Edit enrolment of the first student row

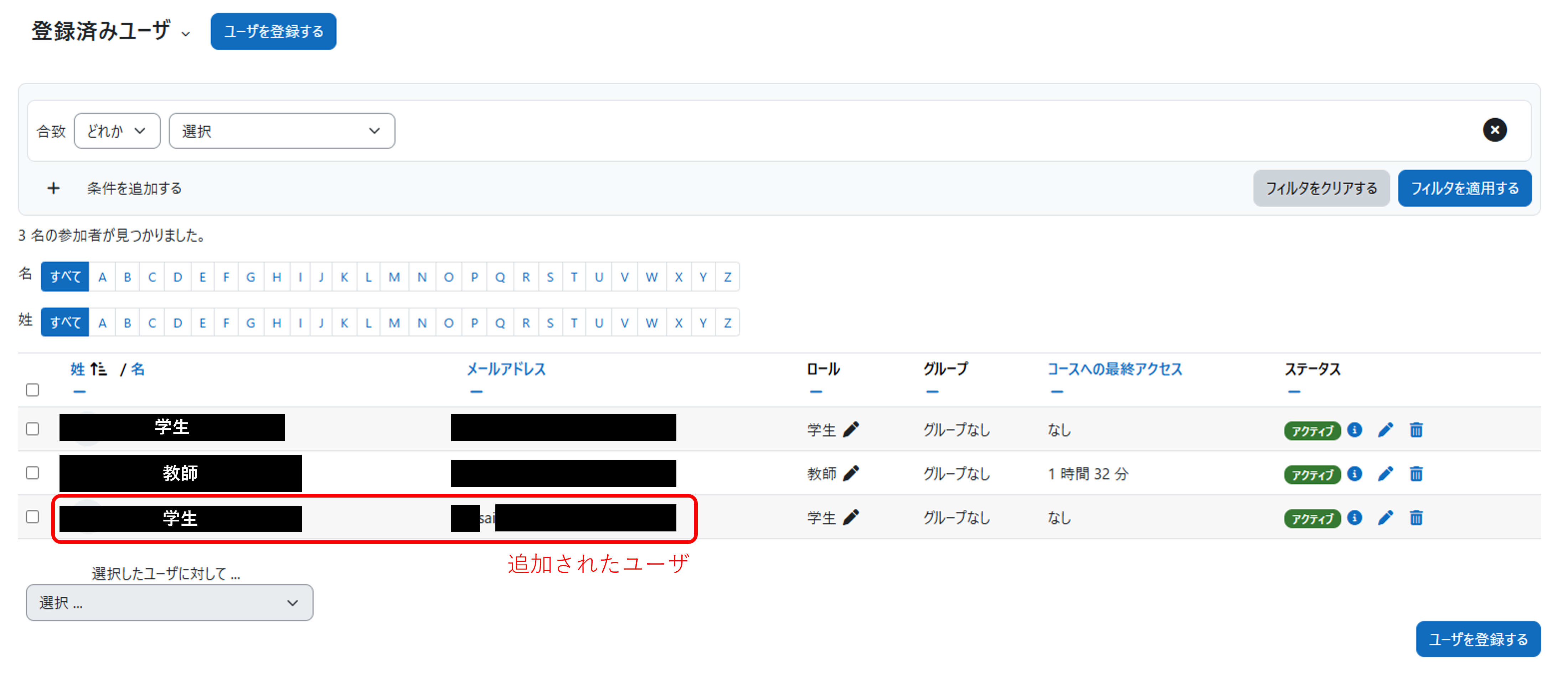pyautogui.click(x=1386, y=430)
